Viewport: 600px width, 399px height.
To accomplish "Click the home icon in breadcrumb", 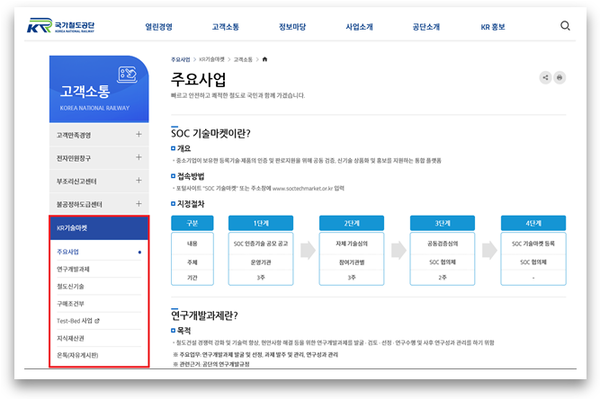I will point(265,59).
